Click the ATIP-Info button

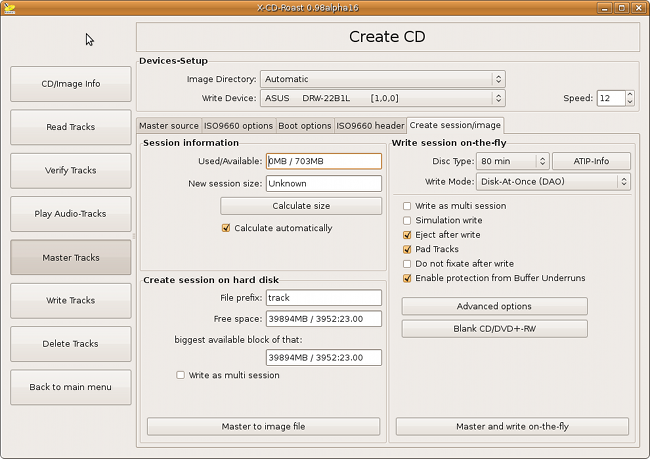pos(591,161)
